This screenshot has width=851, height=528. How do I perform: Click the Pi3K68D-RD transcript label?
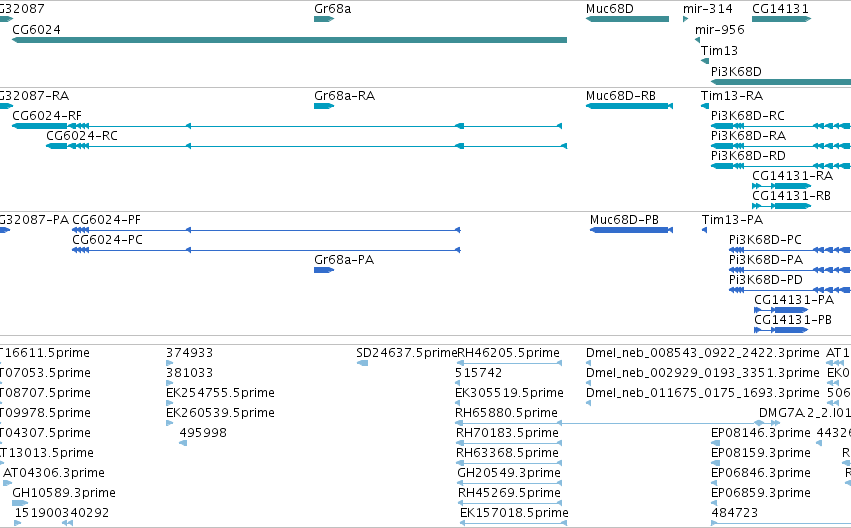point(748,156)
